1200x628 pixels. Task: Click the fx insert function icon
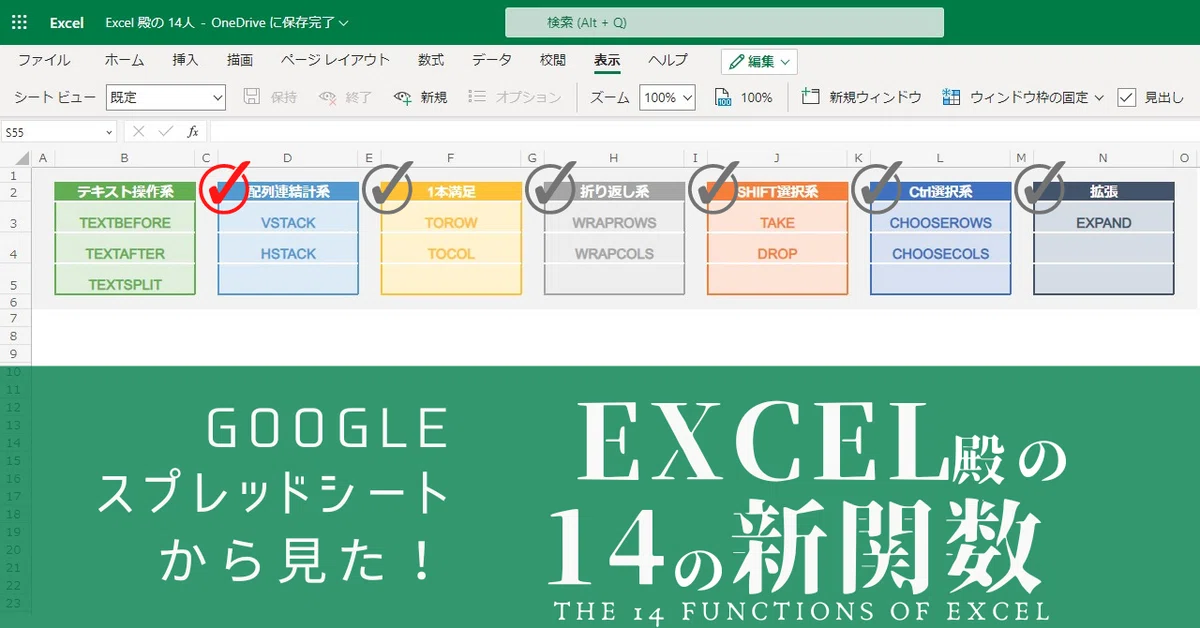[193, 131]
